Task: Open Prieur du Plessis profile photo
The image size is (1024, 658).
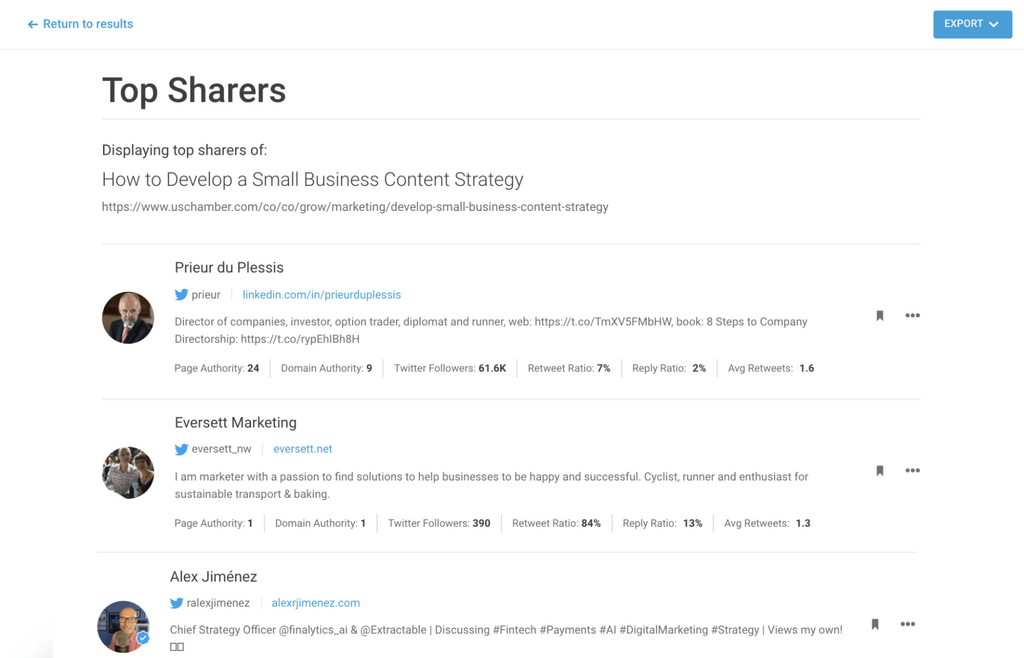Action: tap(128, 317)
